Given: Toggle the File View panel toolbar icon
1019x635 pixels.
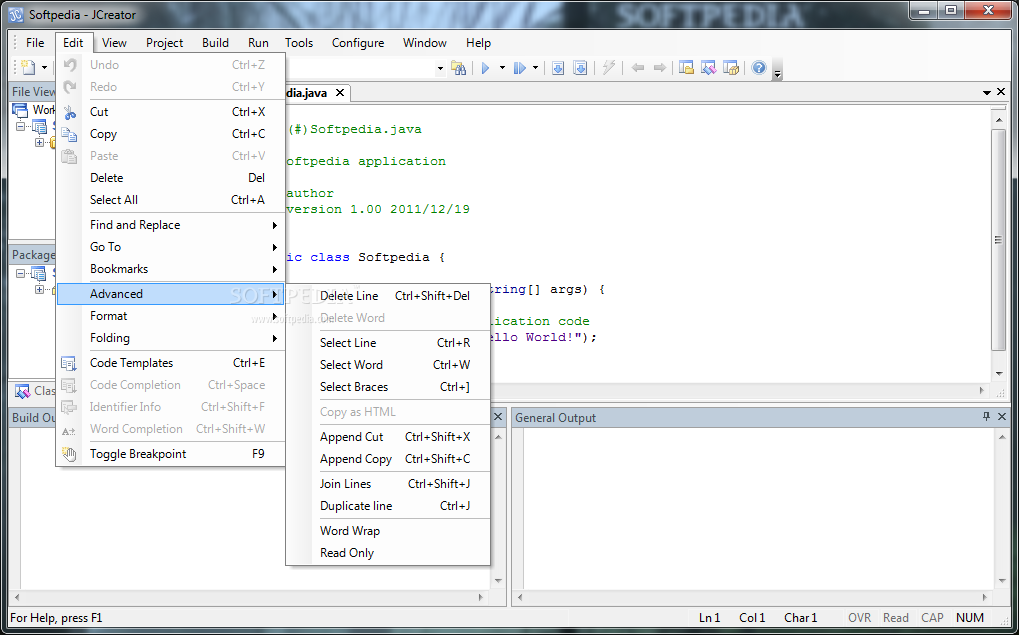Looking at the screenshot, I should click(686, 68).
